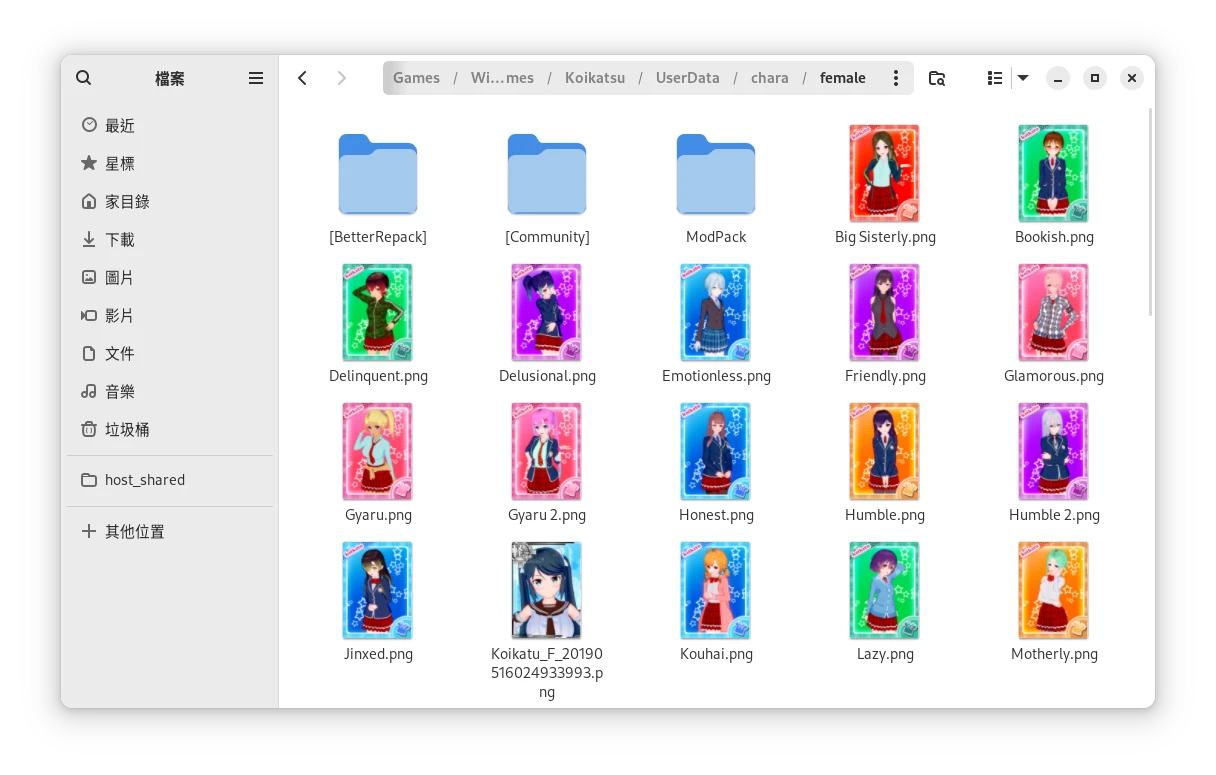Expand the view options dropdown arrow
Image resolution: width=1216 pixels, height=775 pixels.
coord(1023,78)
